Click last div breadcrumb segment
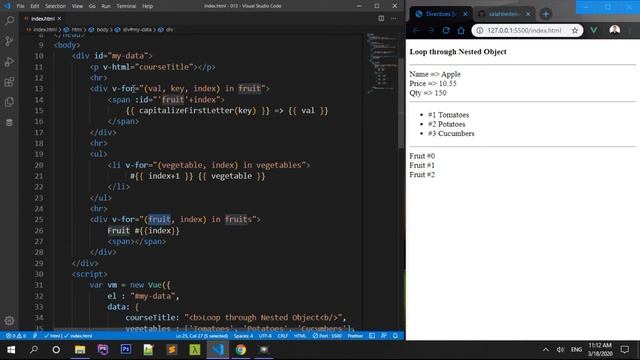640x360 pixels. 169,29
